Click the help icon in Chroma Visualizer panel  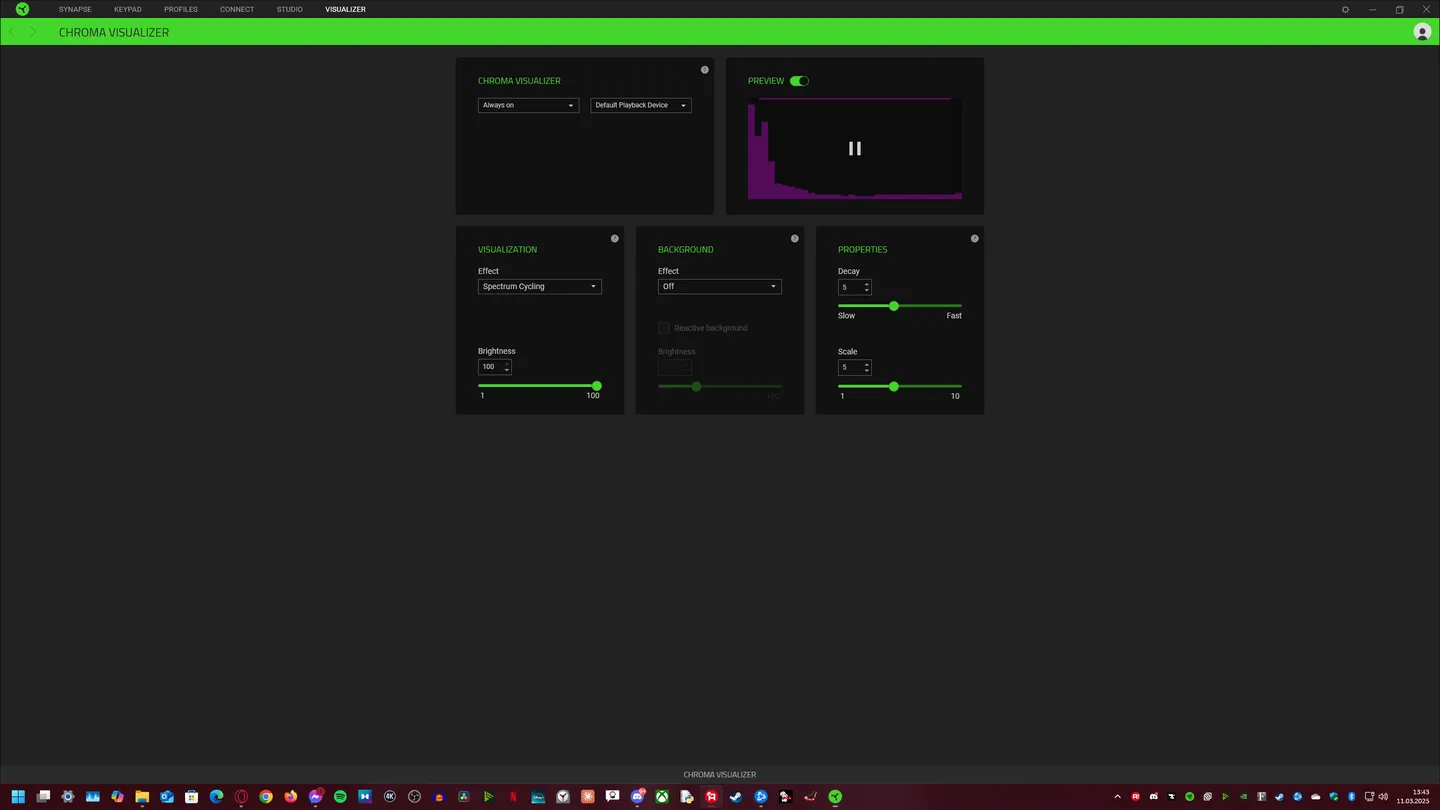[705, 70]
